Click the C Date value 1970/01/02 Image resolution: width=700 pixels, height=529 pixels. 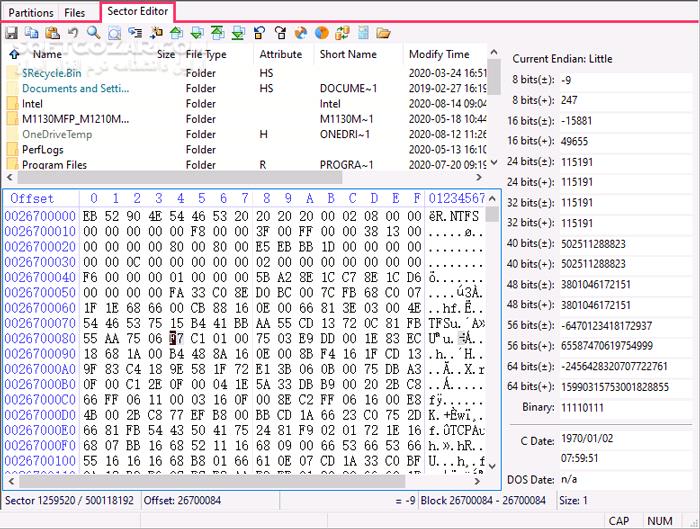587,438
